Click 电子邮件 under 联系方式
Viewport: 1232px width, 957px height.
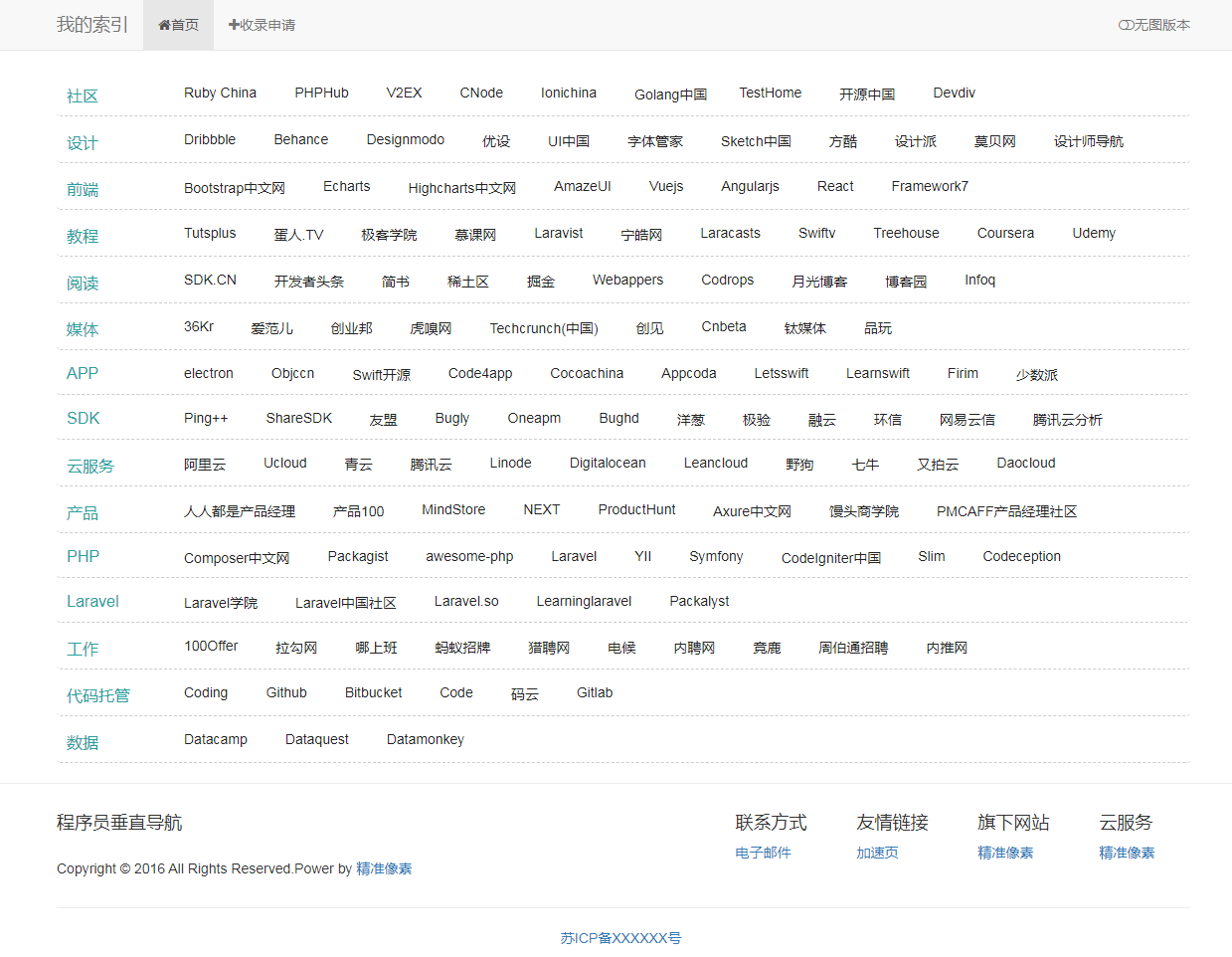tap(761, 852)
